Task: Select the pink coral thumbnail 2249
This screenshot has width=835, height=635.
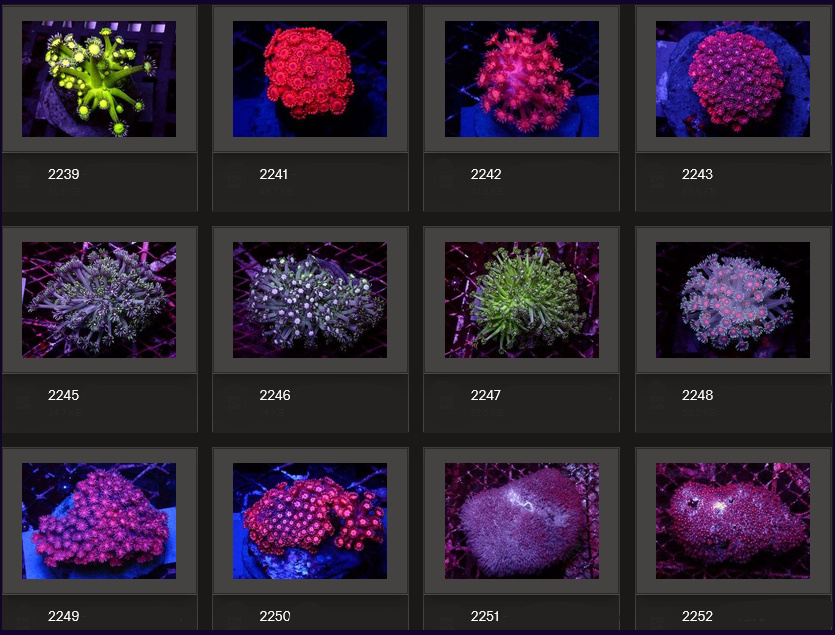Action: click(99, 521)
